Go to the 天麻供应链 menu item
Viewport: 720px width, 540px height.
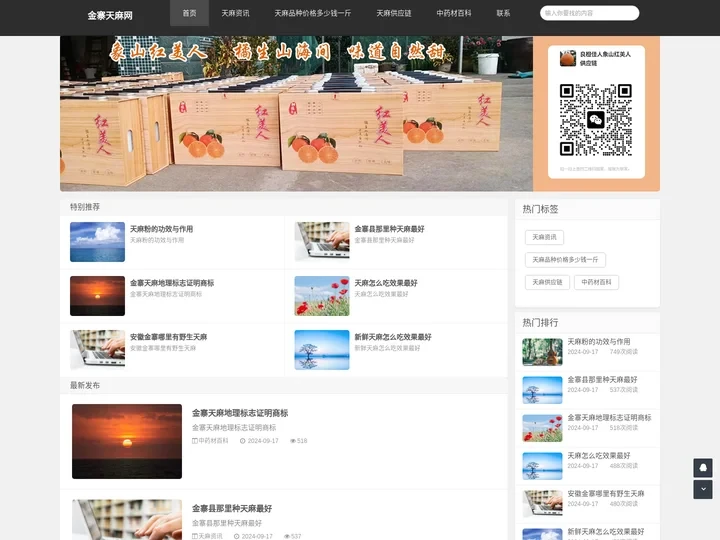[x=394, y=13]
